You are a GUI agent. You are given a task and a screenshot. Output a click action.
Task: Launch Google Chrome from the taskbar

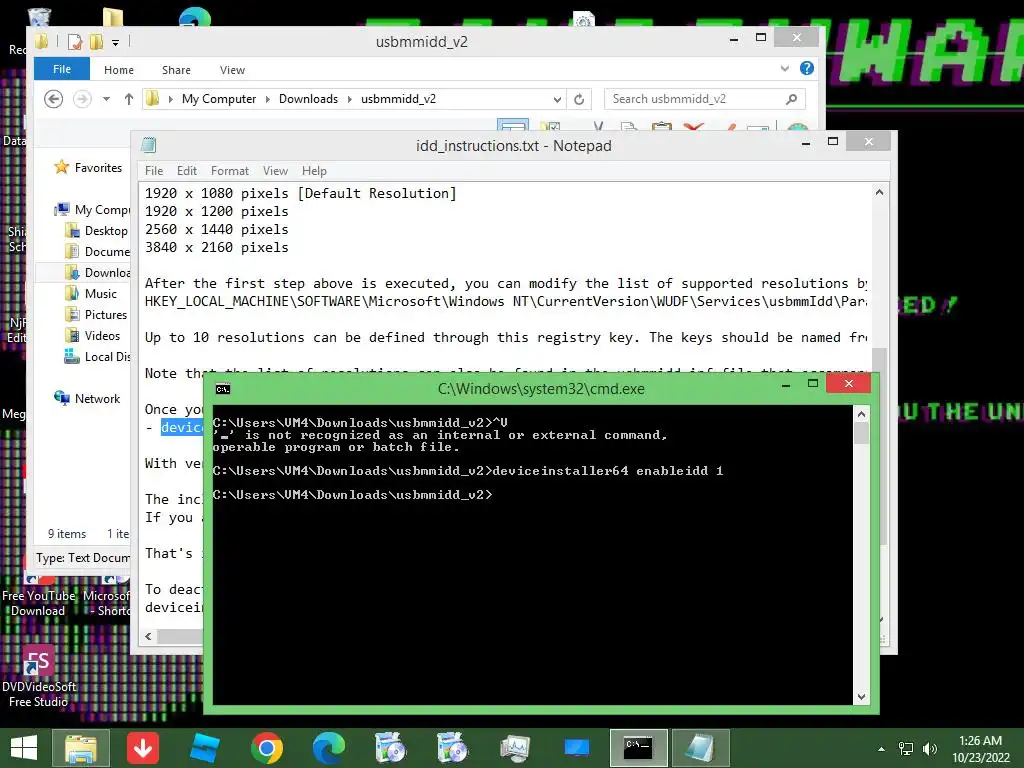(266, 748)
